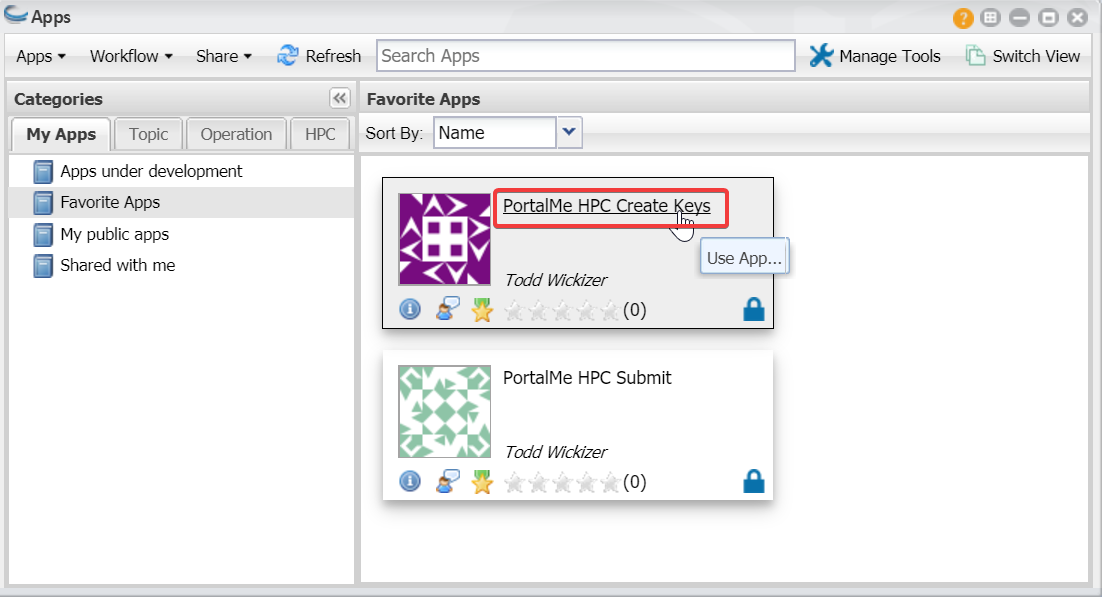This screenshot has height=597, width=1102.
Task: Expand the Apps menu
Action: click(41, 56)
